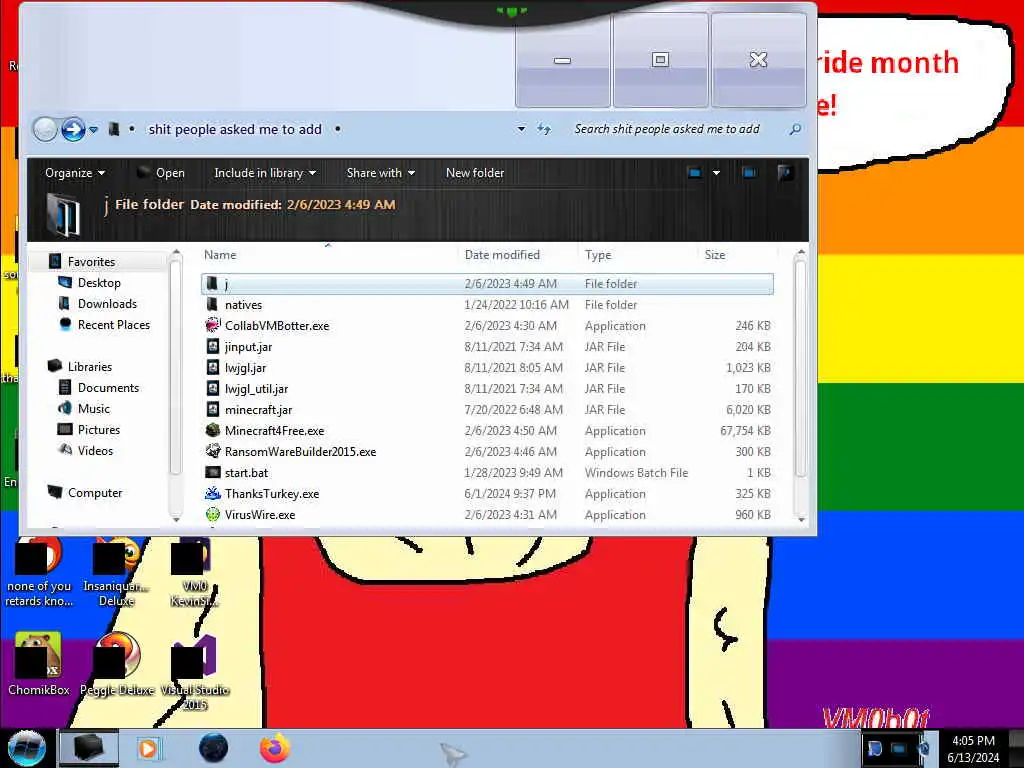Open Insaniquarium Deluxe desktop shortcut
1024x768 pixels.
(x=117, y=573)
